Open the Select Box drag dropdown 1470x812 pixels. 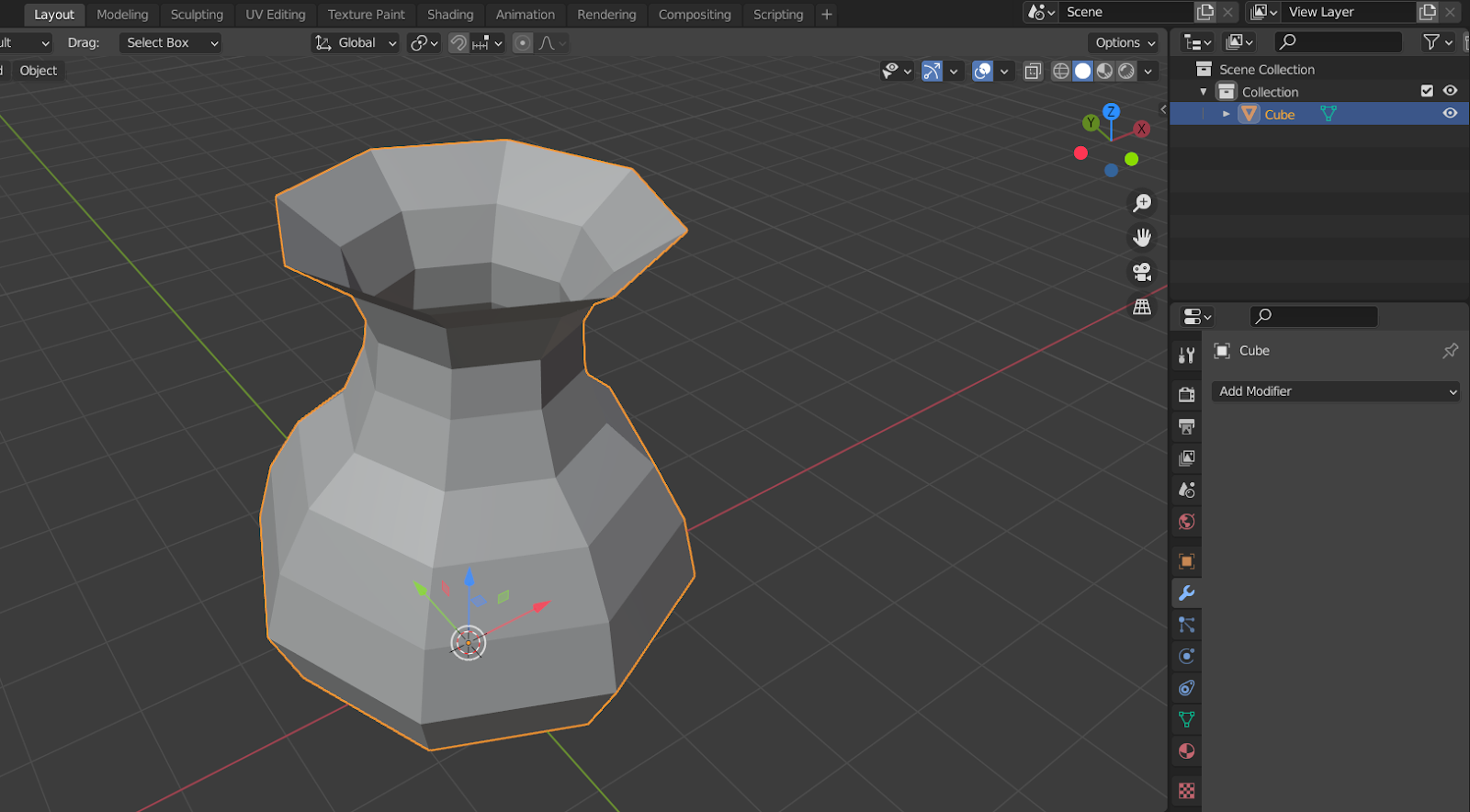click(170, 42)
